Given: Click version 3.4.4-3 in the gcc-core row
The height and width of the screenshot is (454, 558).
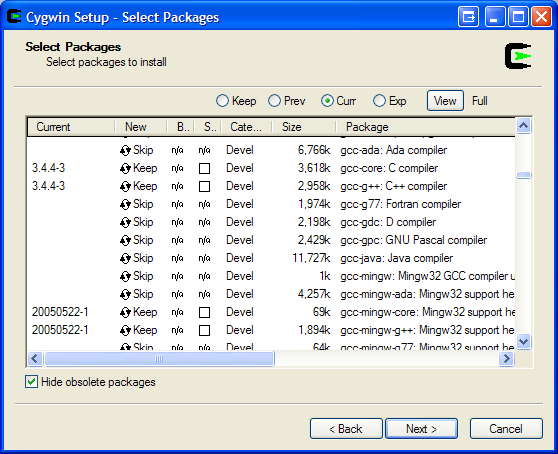Looking at the screenshot, I should click(48, 168).
